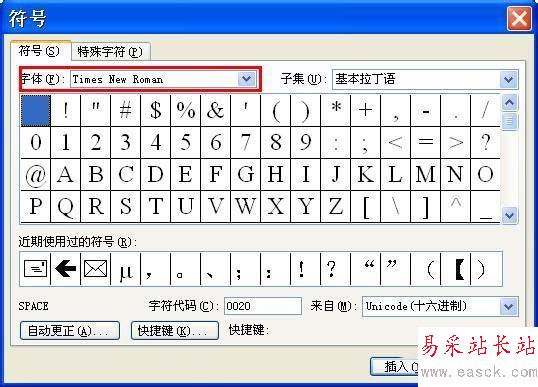Pick the equals sign = character
The height and width of the screenshot is (387, 538).
coord(425,142)
